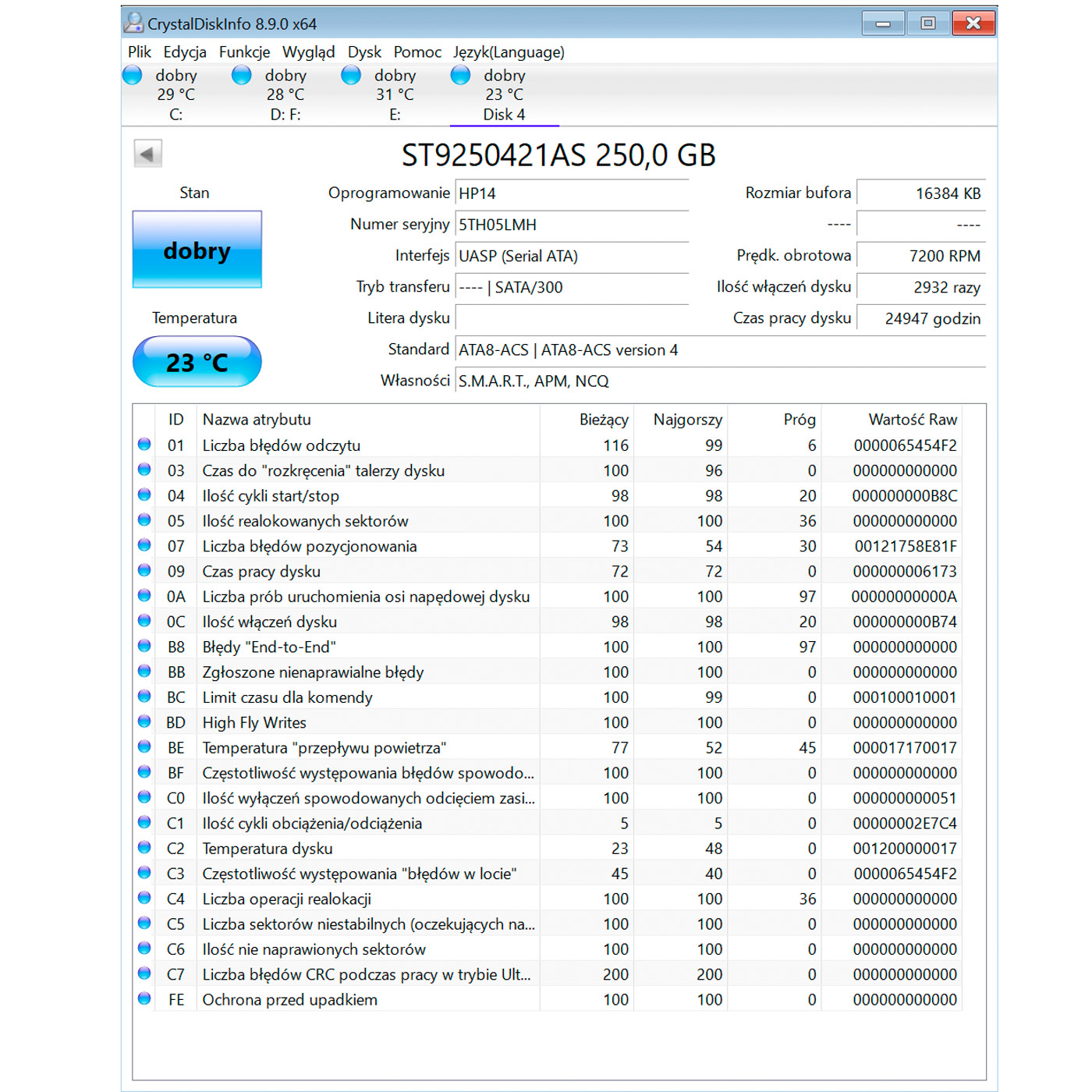Screen dimensions: 1092x1092
Task: Click the Bieżący column header
Action: (x=587, y=420)
